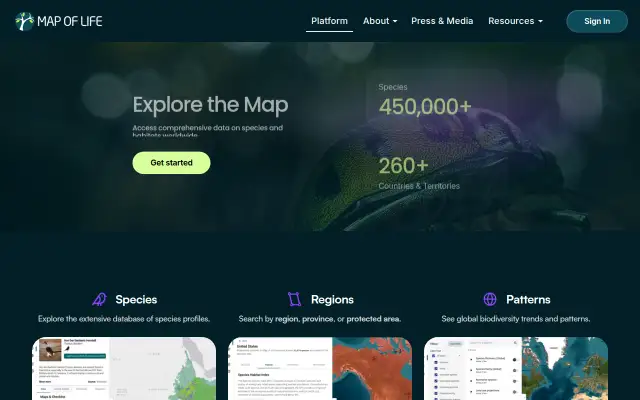Expand the About dropdown menu

click(x=380, y=21)
